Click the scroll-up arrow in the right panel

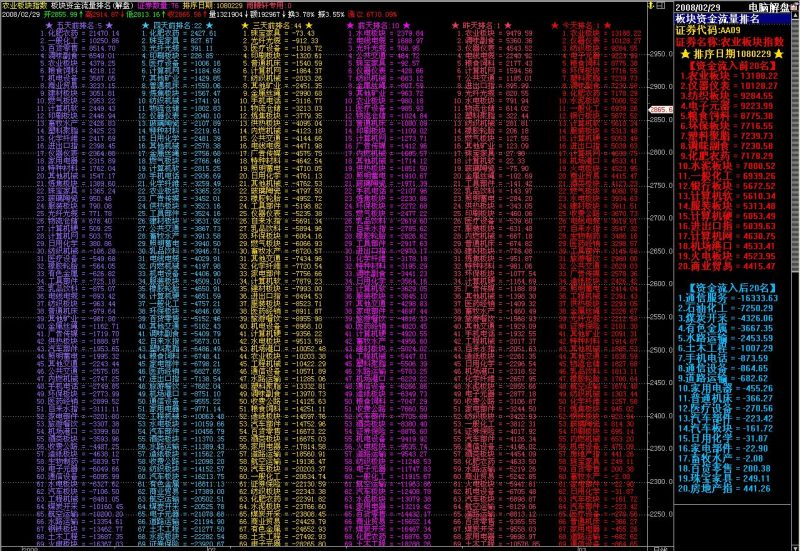(x=795, y=16)
